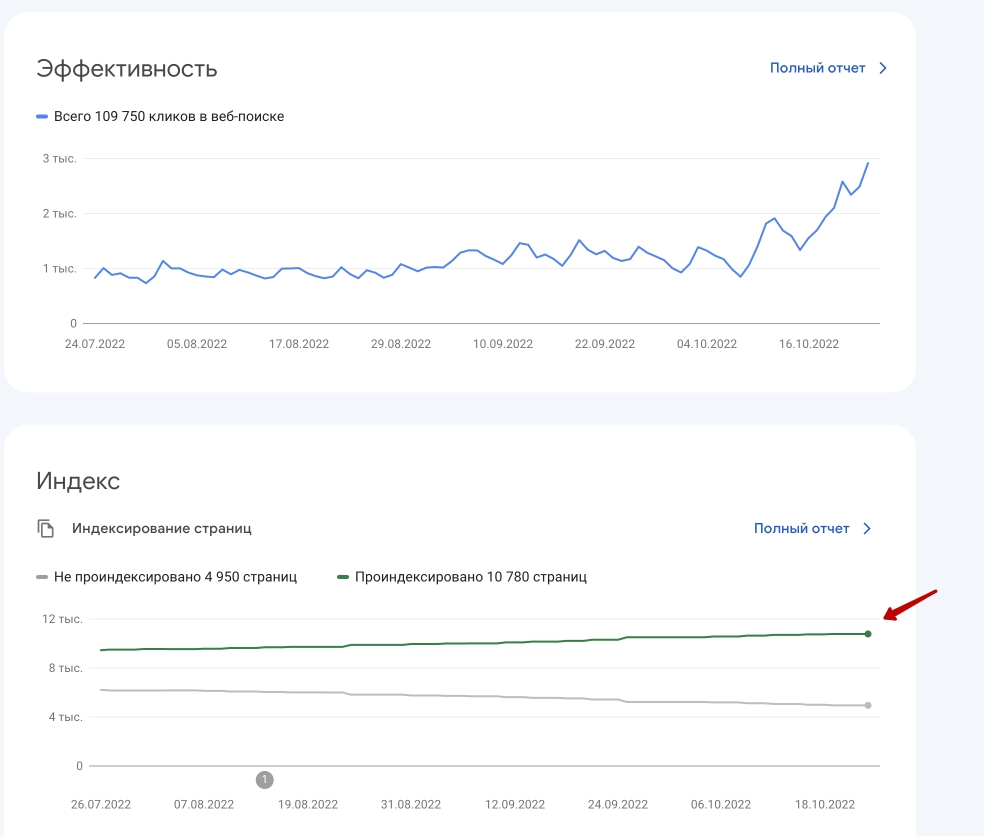984x836 pixels.
Task: Click green legend marker for Проиндексировано
Action: (344, 577)
